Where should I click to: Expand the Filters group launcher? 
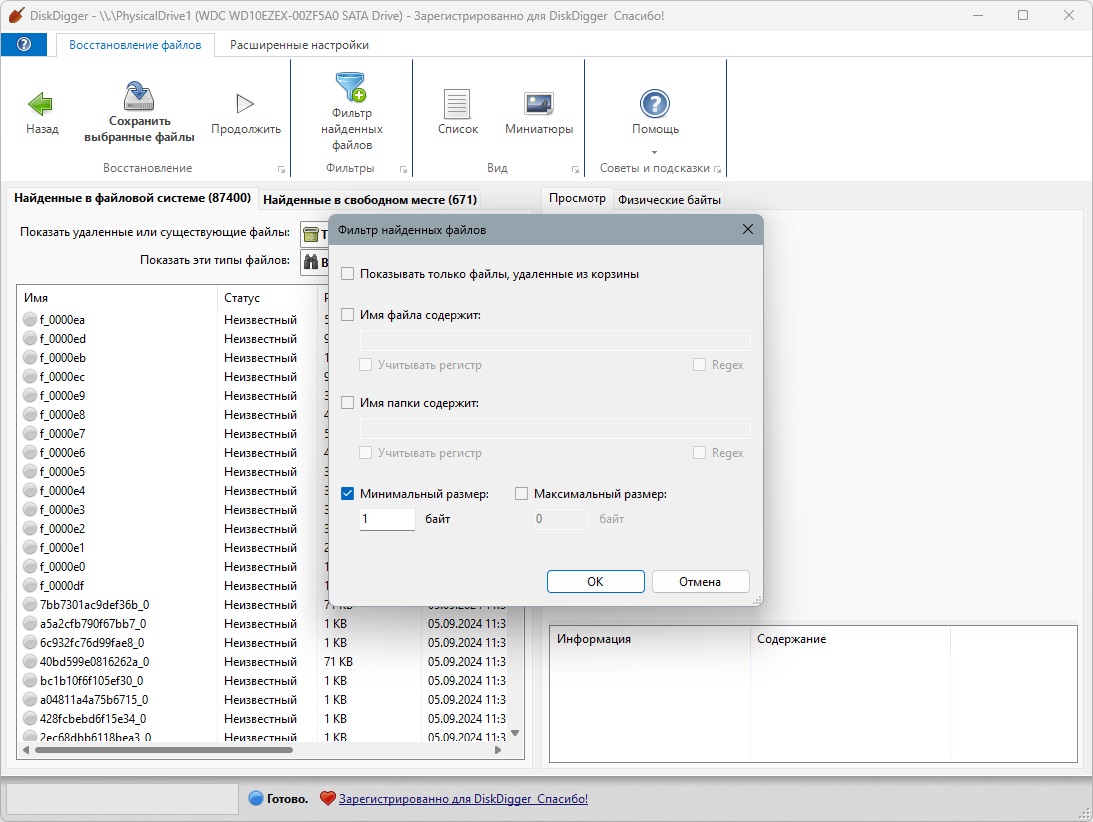click(x=403, y=169)
